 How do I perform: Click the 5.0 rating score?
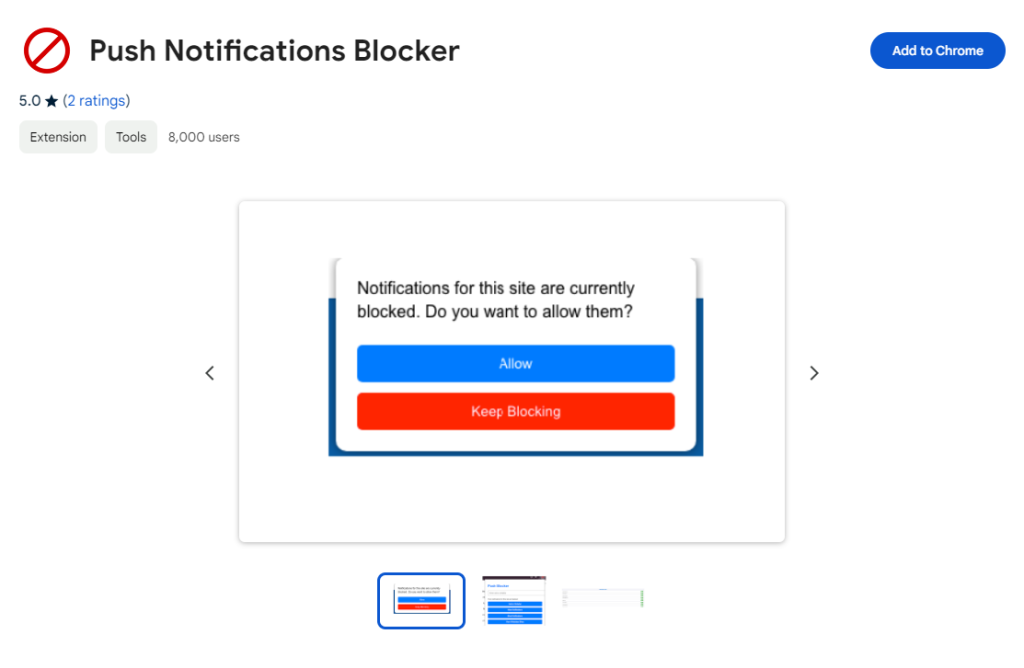point(30,101)
